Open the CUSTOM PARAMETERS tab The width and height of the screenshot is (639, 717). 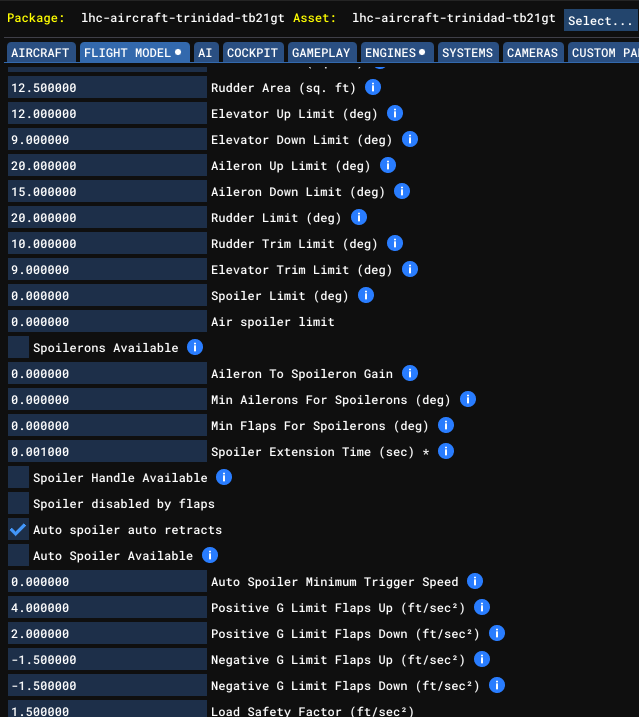(x=604, y=53)
